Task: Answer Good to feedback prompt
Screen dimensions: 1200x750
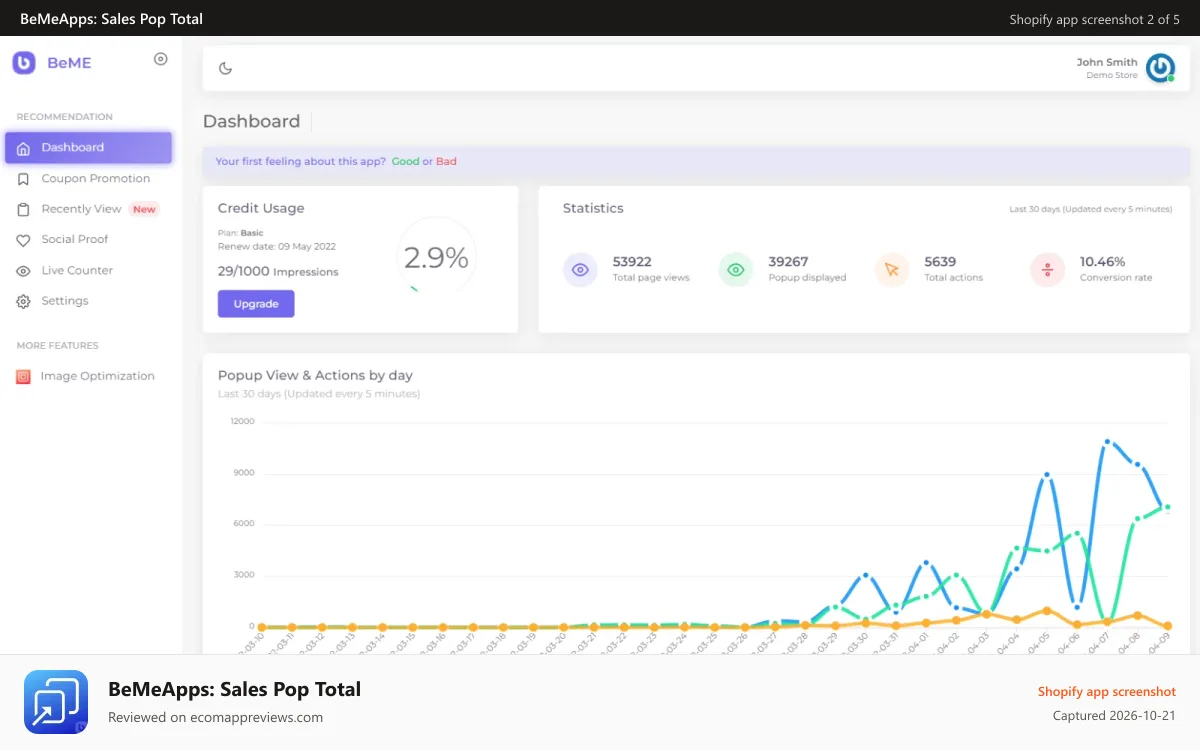Action: (x=405, y=161)
